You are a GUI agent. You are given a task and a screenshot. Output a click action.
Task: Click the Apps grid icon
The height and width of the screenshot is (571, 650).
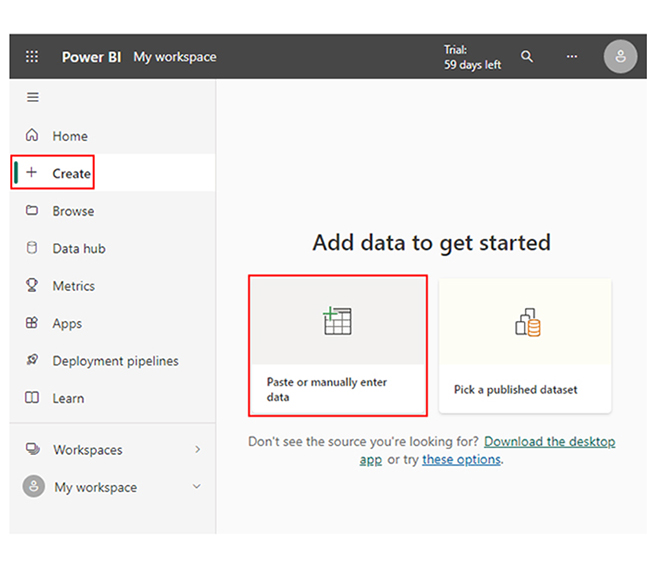[x=32, y=323]
